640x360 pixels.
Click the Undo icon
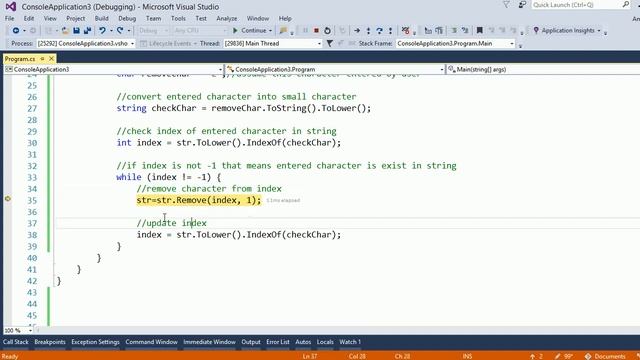coord(102,31)
